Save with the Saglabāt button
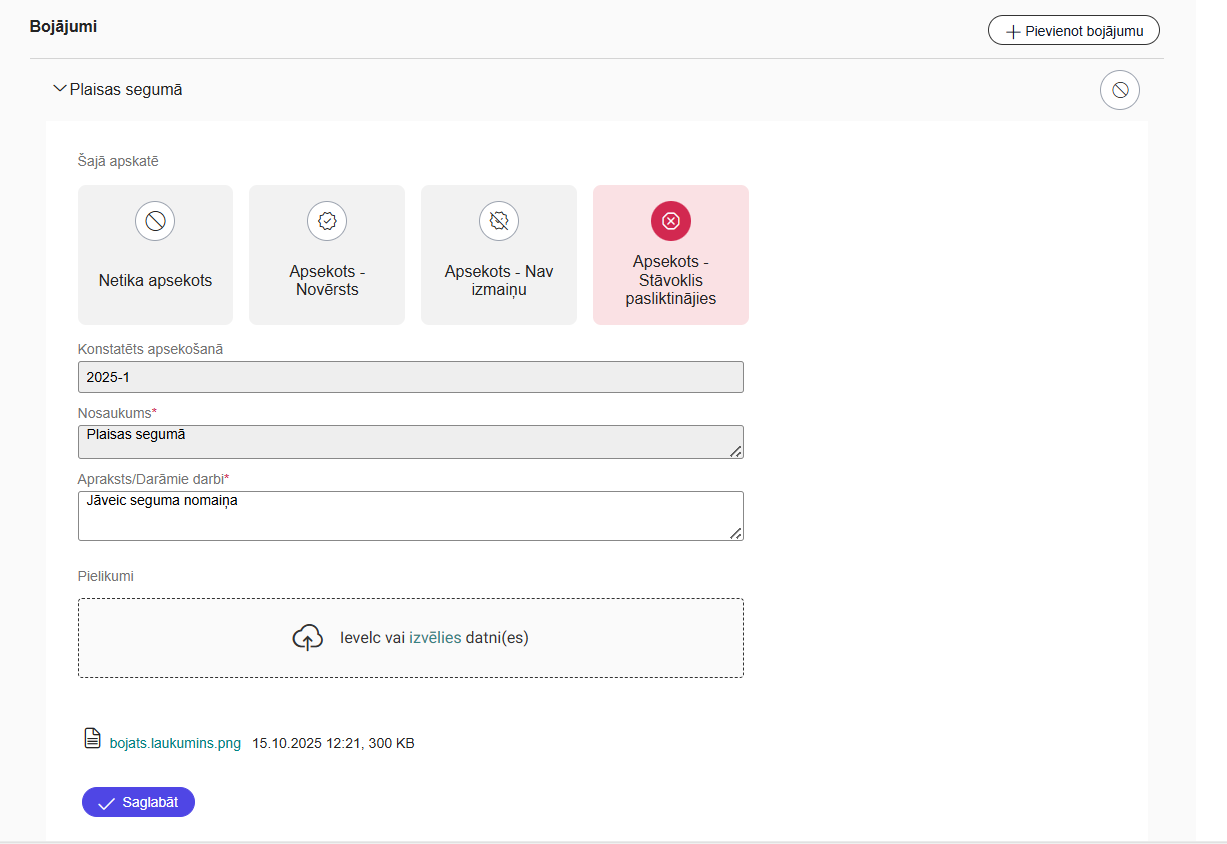 tap(138, 802)
